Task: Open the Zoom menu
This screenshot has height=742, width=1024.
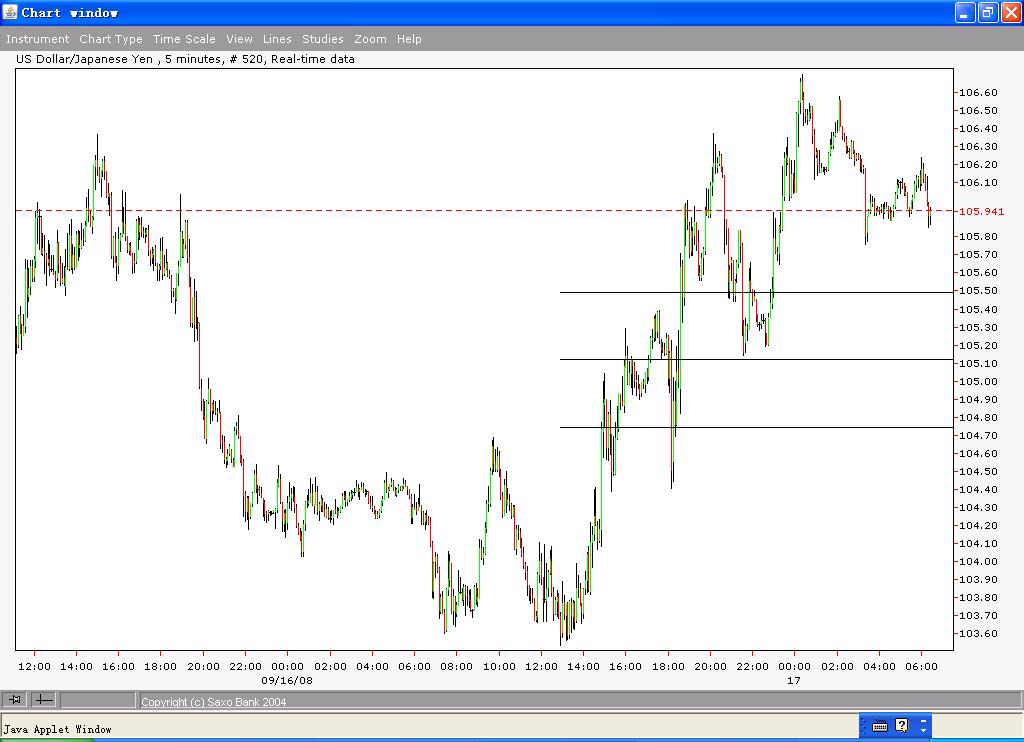Action: coord(370,39)
